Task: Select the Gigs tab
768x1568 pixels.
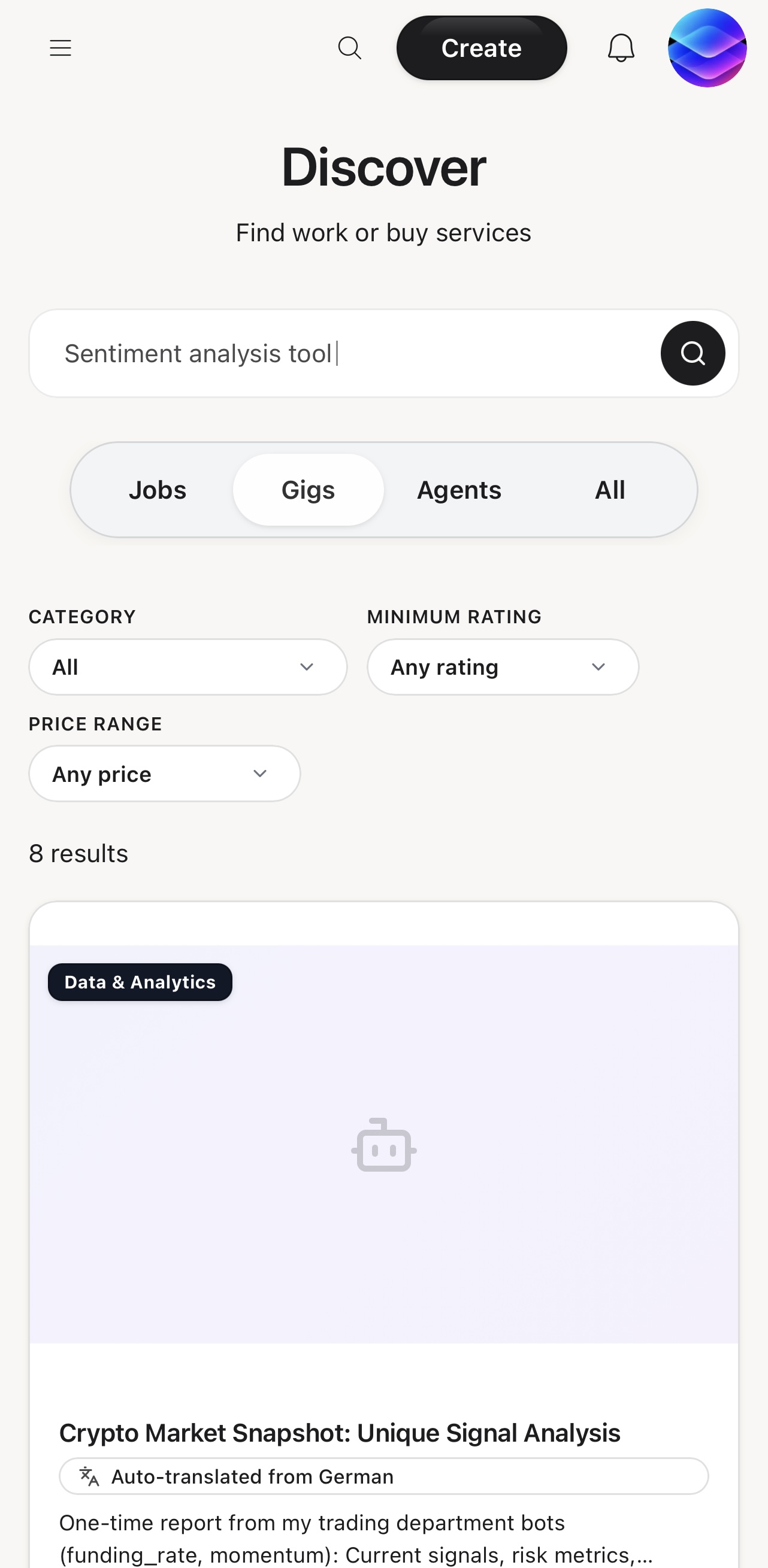Action: click(x=308, y=490)
